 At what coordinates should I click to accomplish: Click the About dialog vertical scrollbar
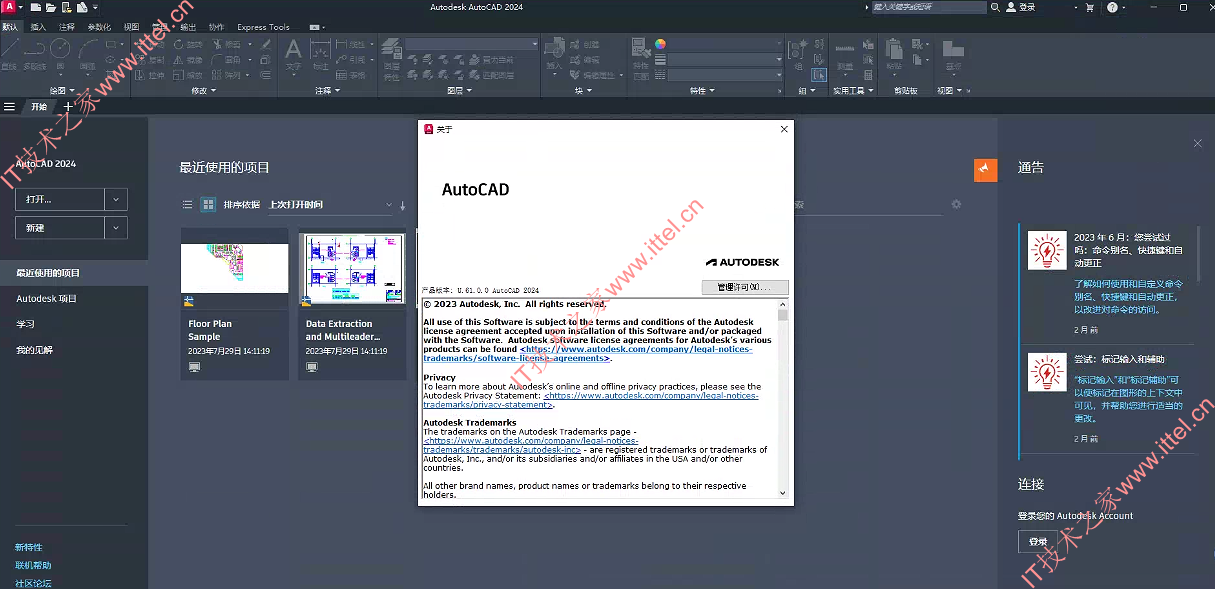click(x=783, y=398)
